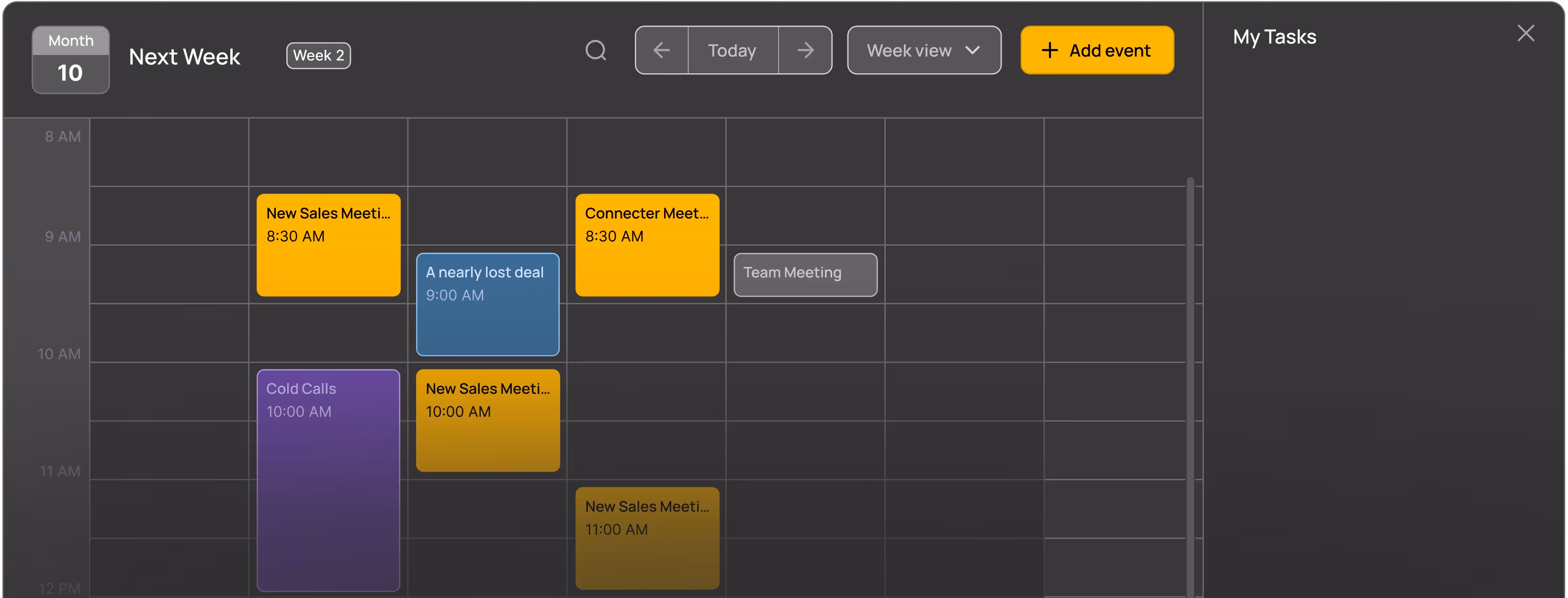Open the Week view dropdown
Viewport: 1568px width, 598px height.
(x=924, y=50)
